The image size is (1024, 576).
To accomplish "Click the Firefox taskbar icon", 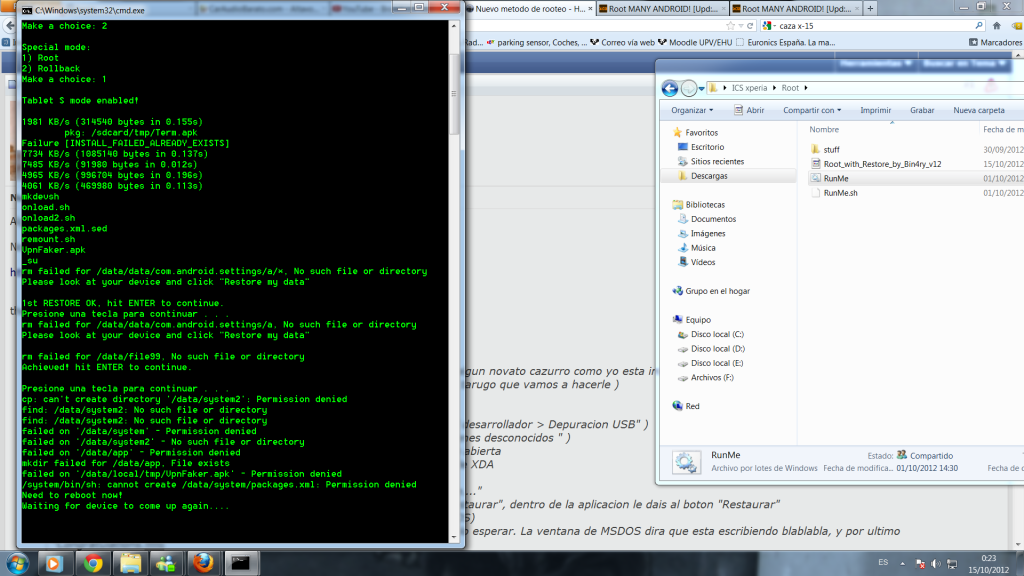I will click(x=204, y=562).
